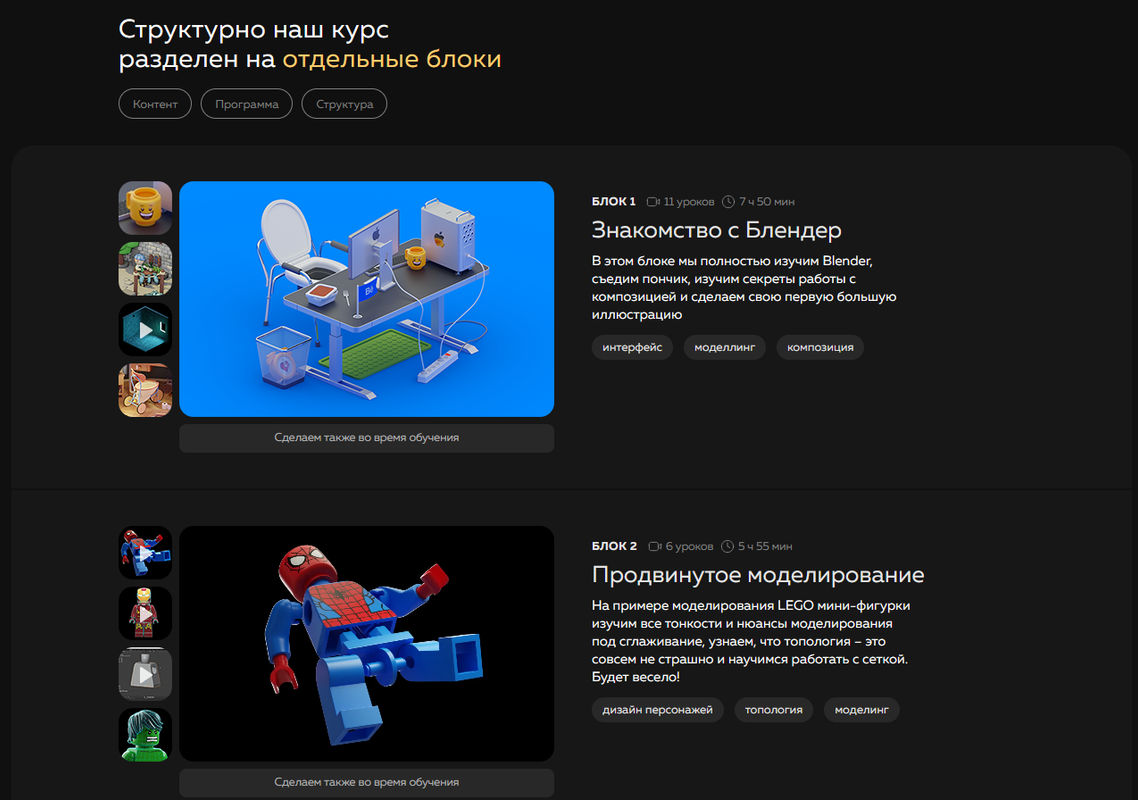Image resolution: width=1138 pixels, height=800 pixels.
Task: Select the Структура tab
Action: click(x=344, y=104)
